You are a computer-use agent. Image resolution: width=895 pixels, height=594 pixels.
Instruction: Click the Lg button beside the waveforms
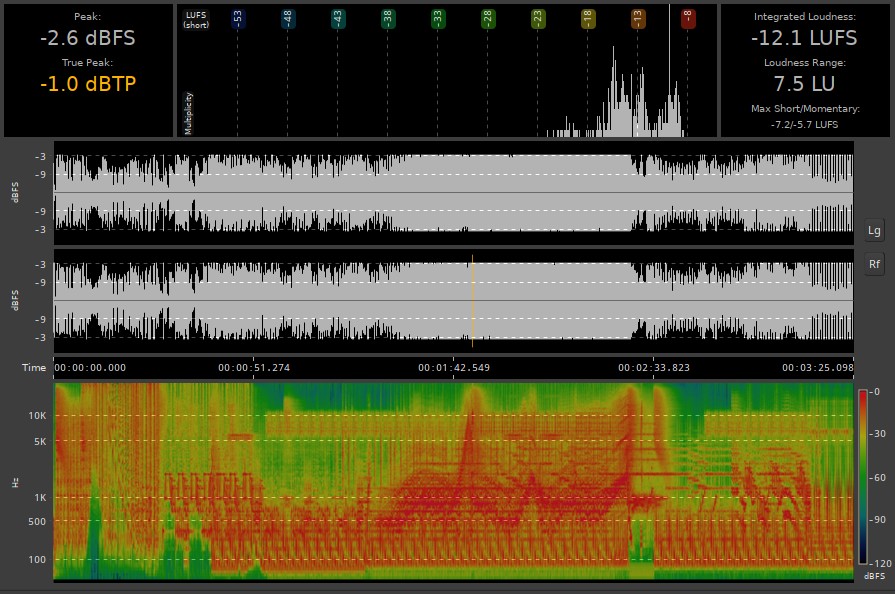[x=874, y=231]
